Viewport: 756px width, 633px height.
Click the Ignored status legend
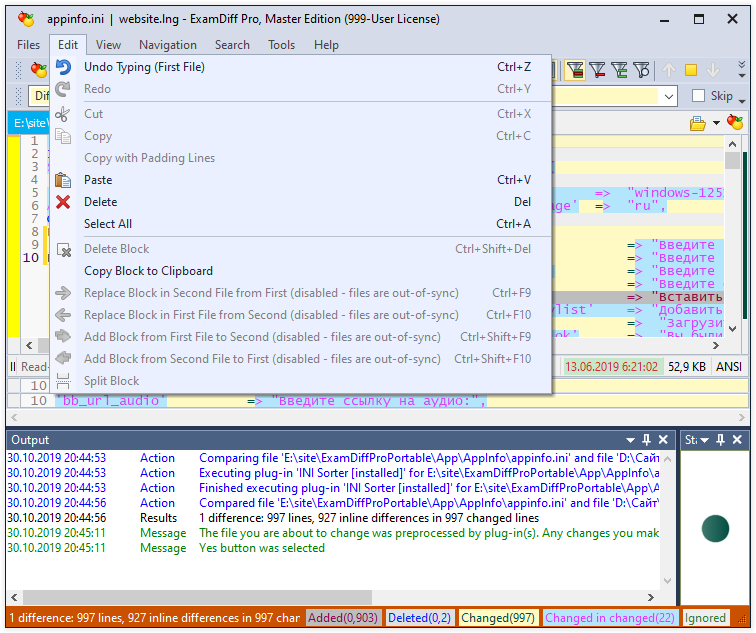(x=705, y=618)
